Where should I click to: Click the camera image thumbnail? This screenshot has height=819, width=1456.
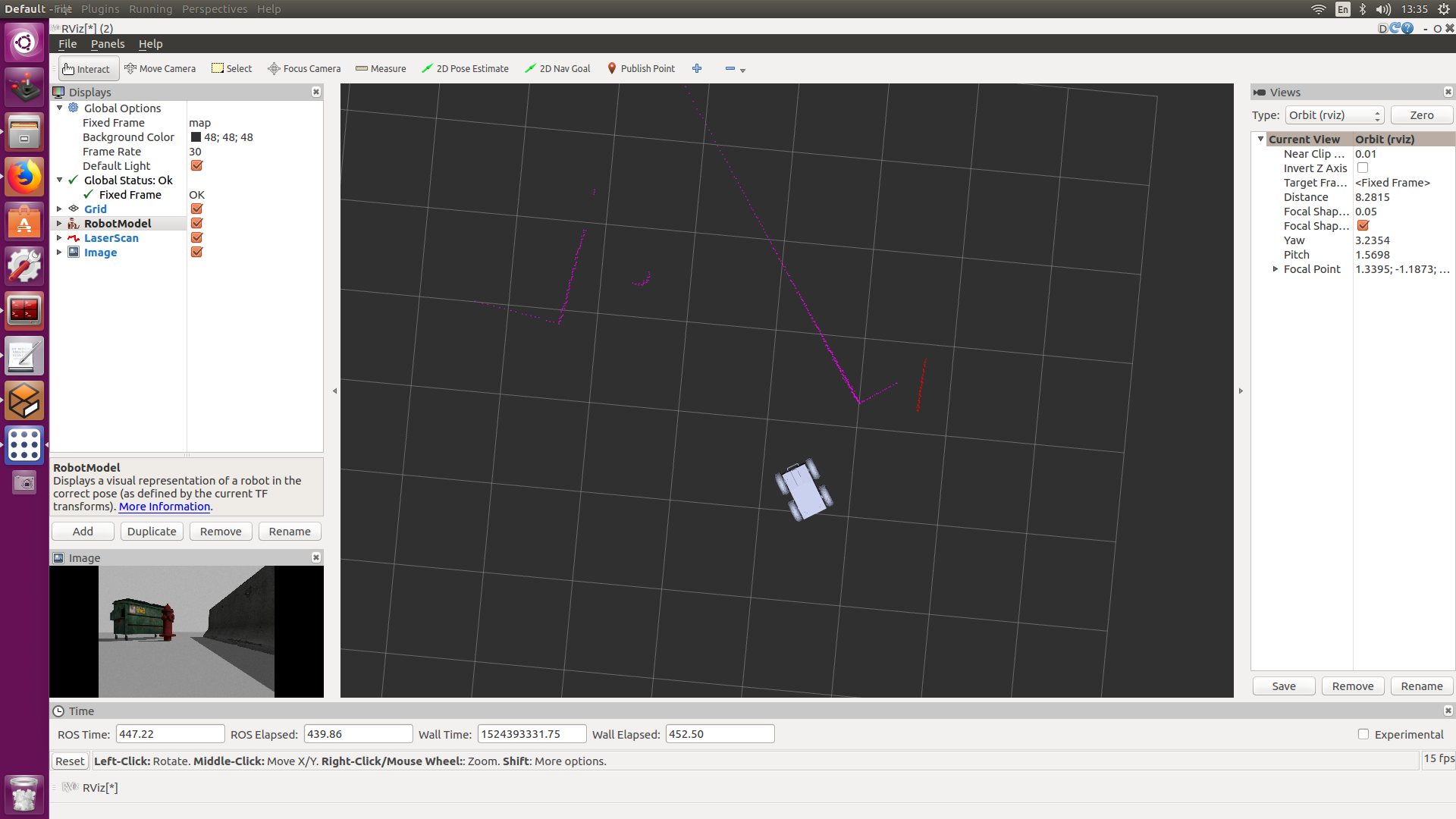click(x=187, y=631)
